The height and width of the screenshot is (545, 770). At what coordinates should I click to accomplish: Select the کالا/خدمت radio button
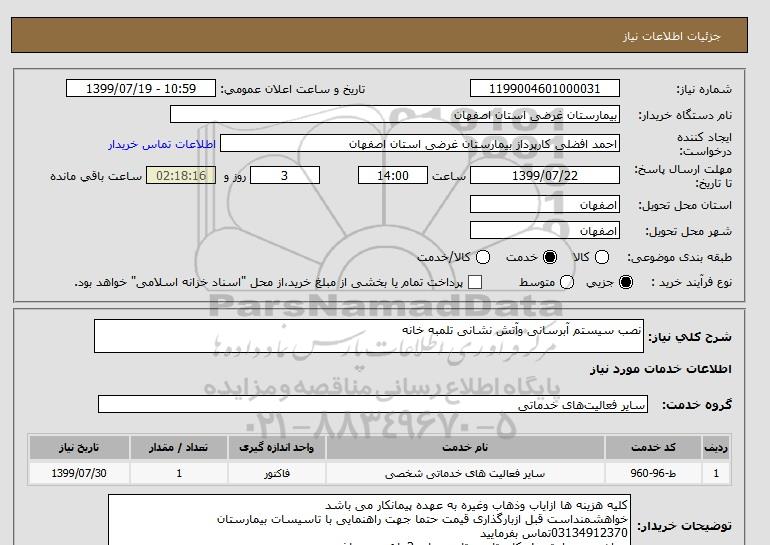(483, 257)
